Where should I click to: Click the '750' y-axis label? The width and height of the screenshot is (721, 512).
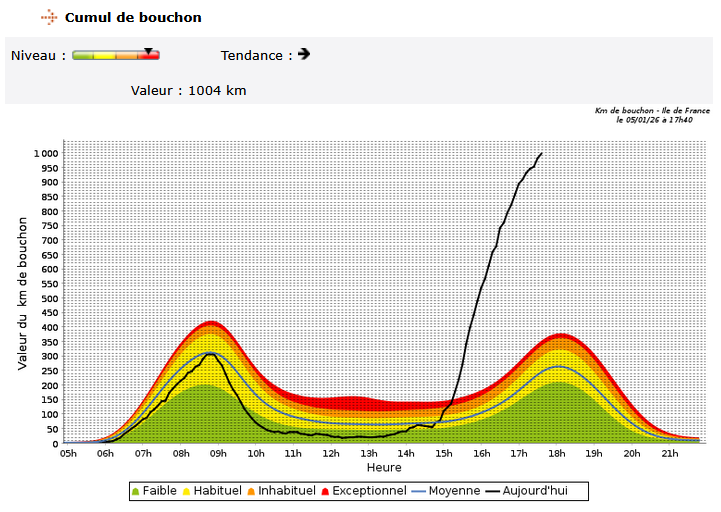(51, 226)
